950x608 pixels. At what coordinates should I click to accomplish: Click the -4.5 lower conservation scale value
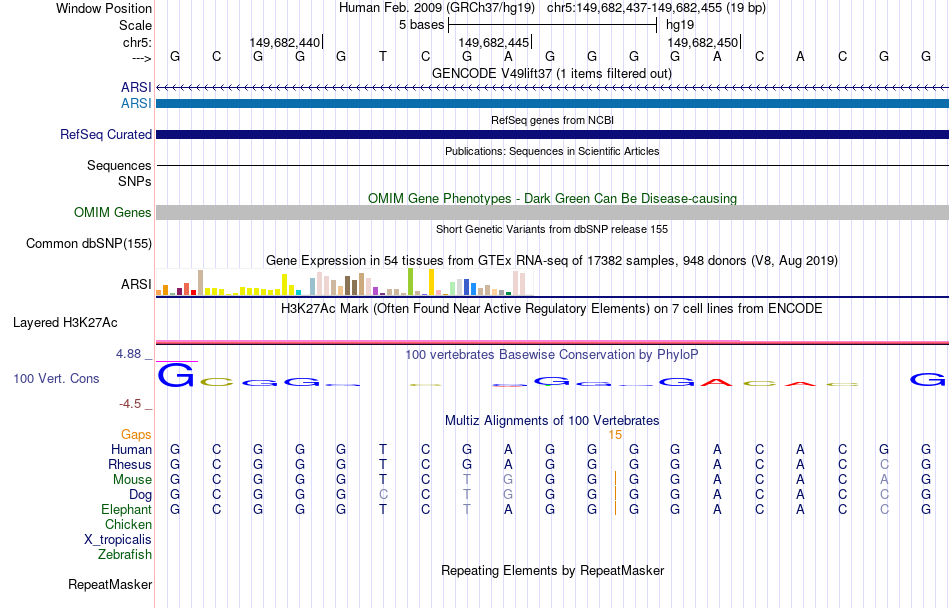[x=130, y=403]
